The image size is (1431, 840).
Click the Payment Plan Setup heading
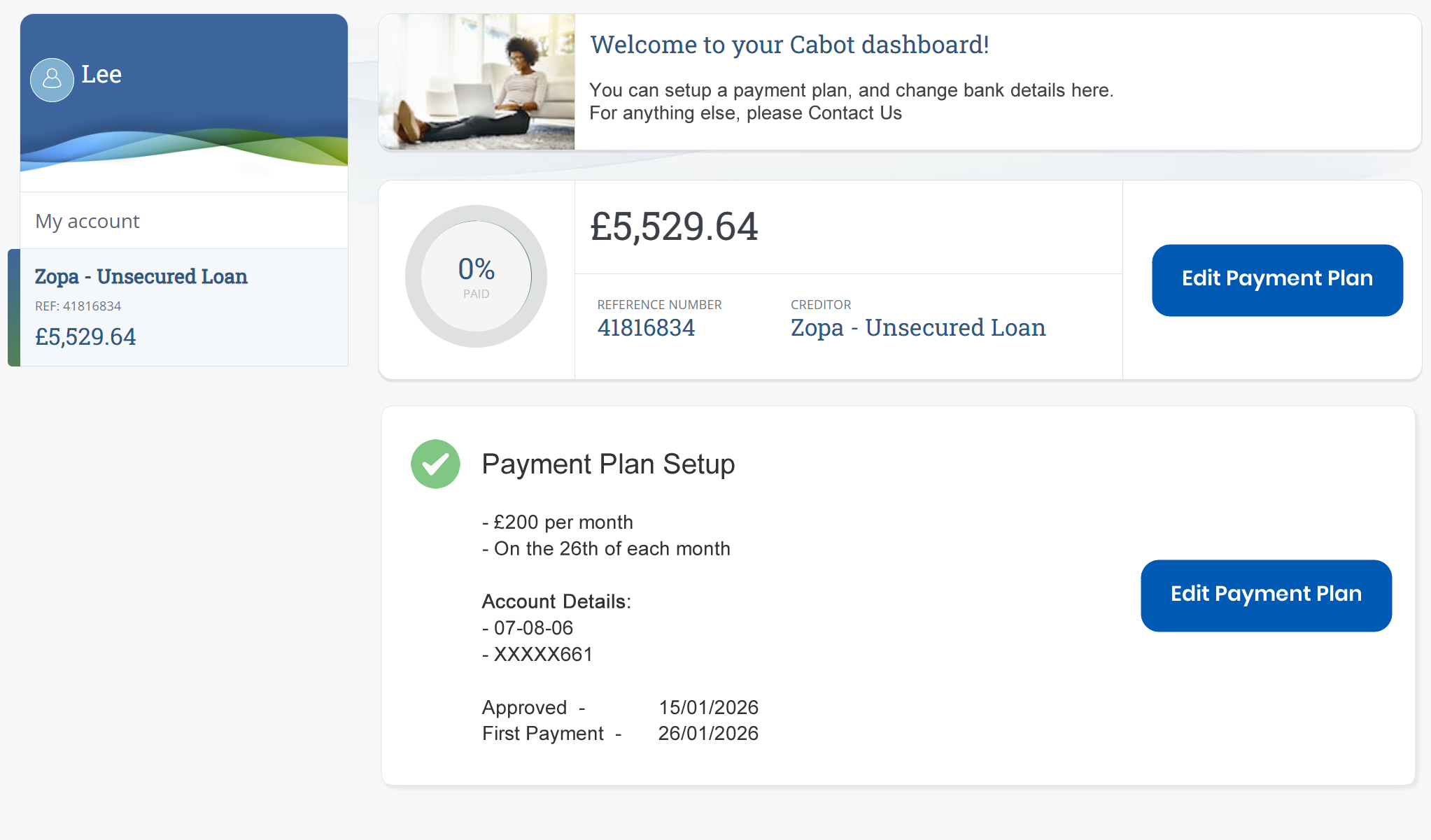pyautogui.click(x=608, y=464)
